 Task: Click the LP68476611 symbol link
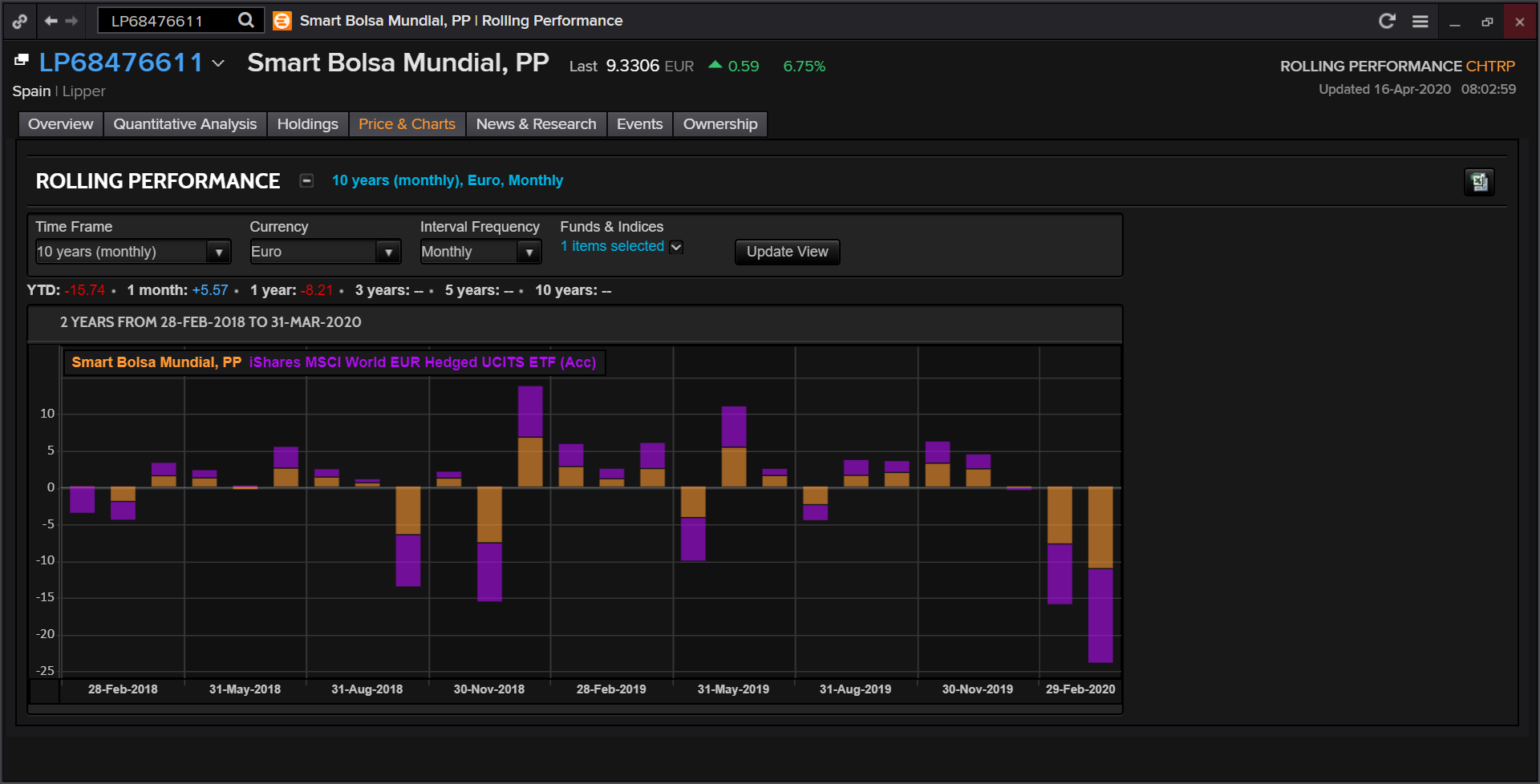(x=121, y=63)
